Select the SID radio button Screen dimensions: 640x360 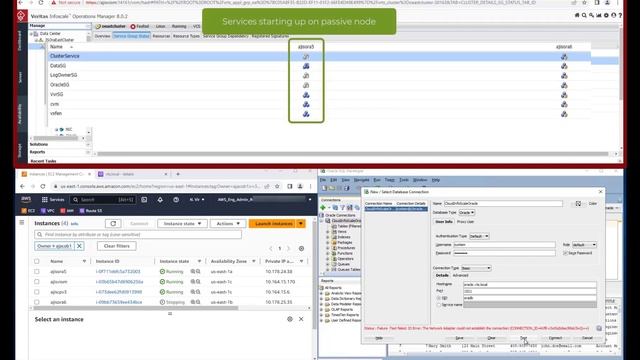(439, 298)
